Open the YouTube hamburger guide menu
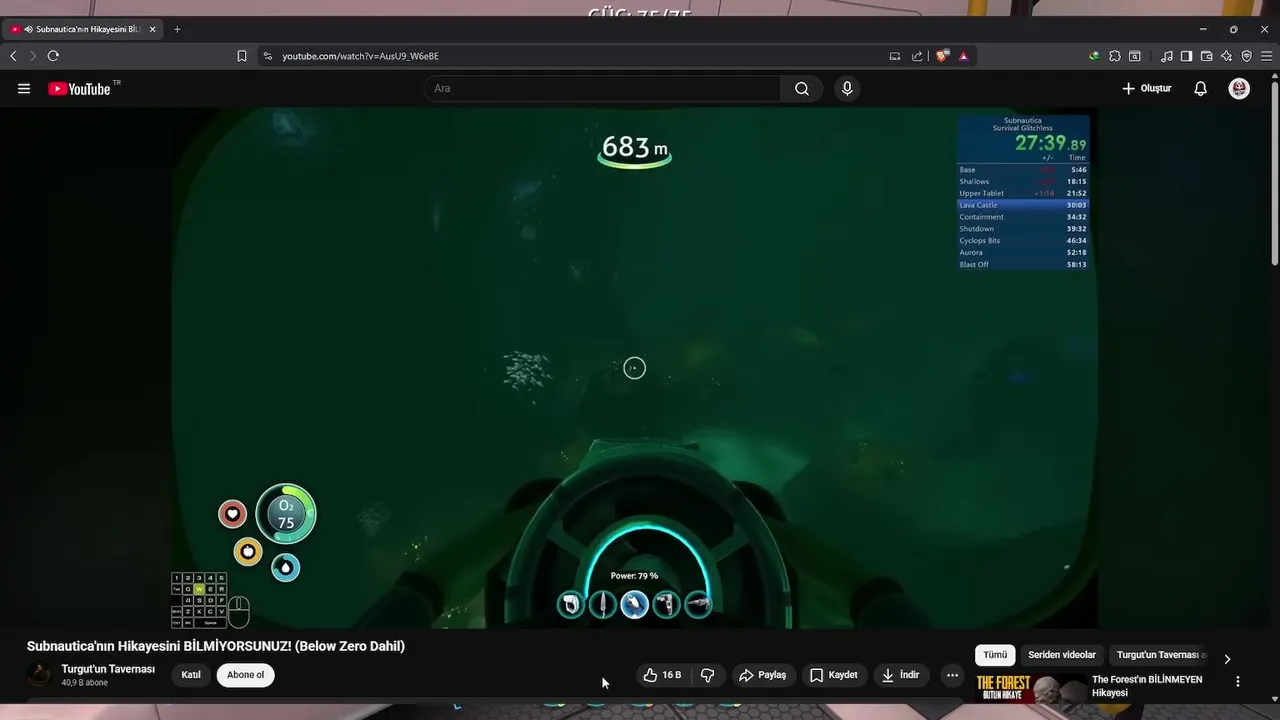This screenshot has width=1280, height=720. coord(24,88)
